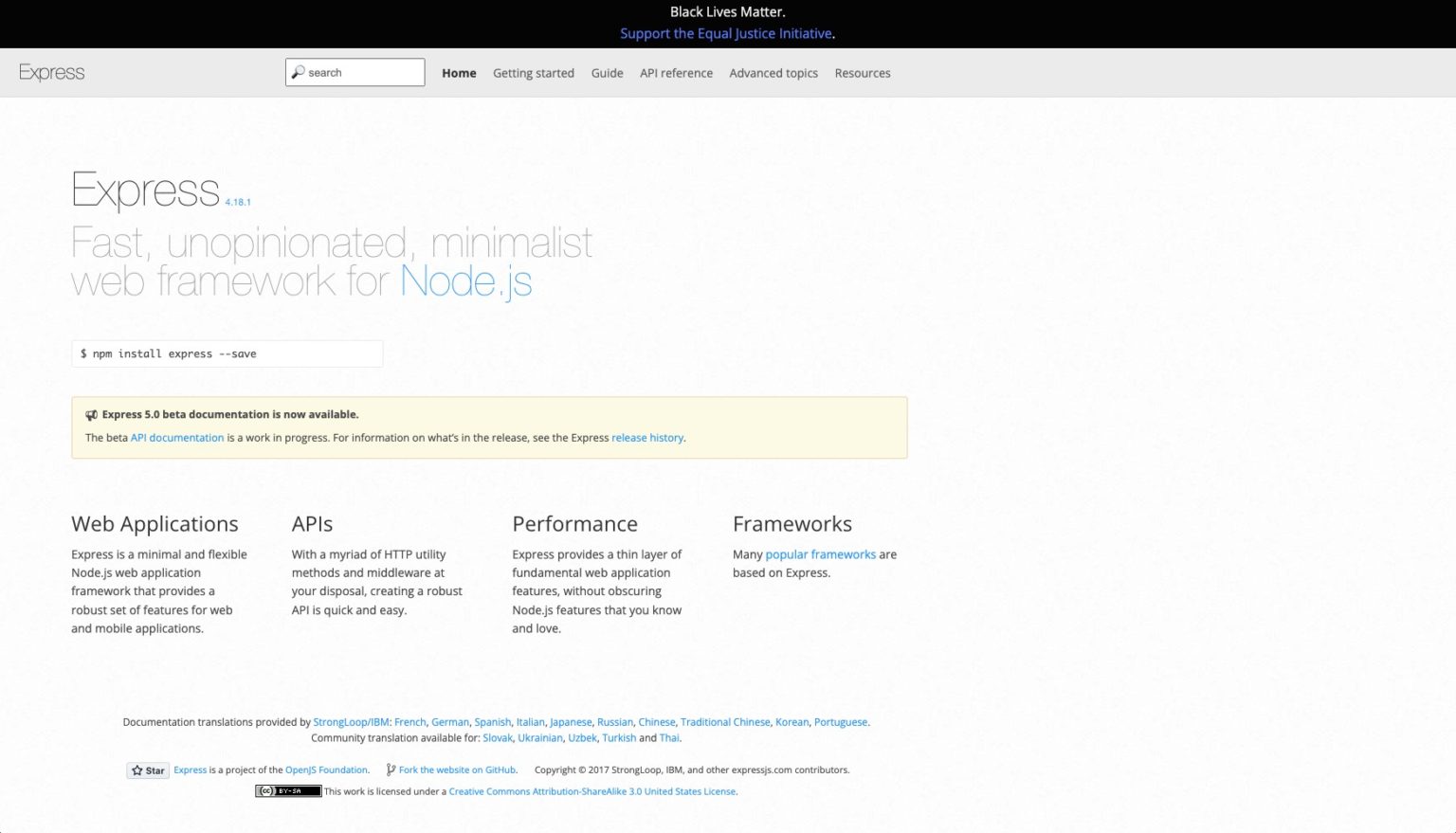Go to the Home tab
The width and height of the screenshot is (1456, 833).
[459, 73]
